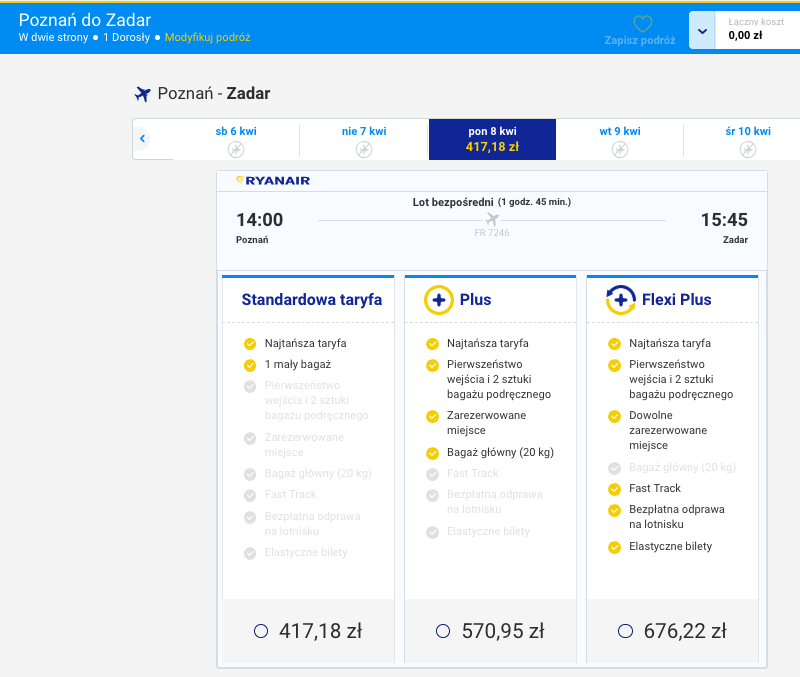Click the heart icon above Zapisz podróż
800x677 pixels.
pyautogui.click(x=642, y=23)
